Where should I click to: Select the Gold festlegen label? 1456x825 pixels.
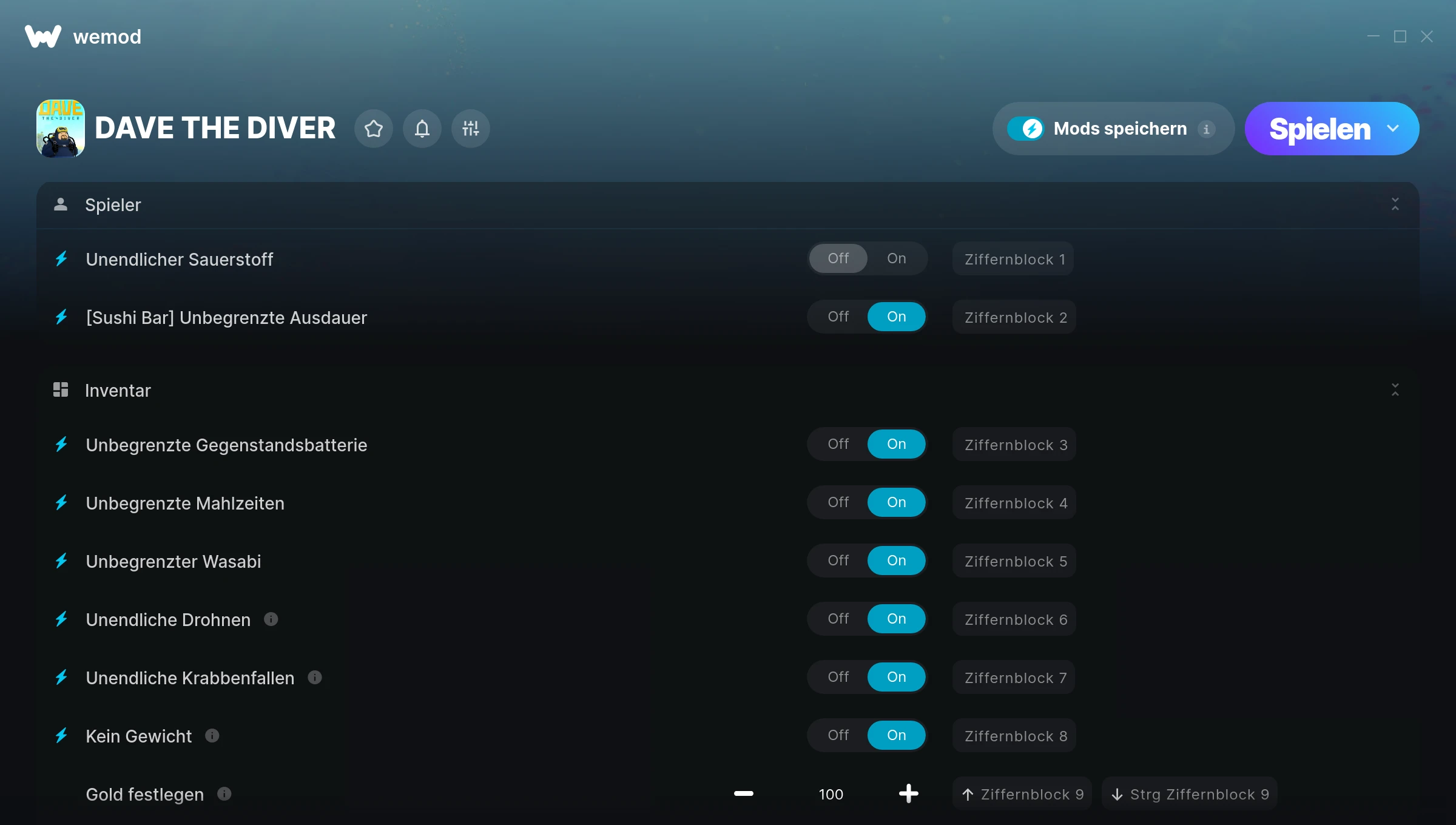point(145,794)
